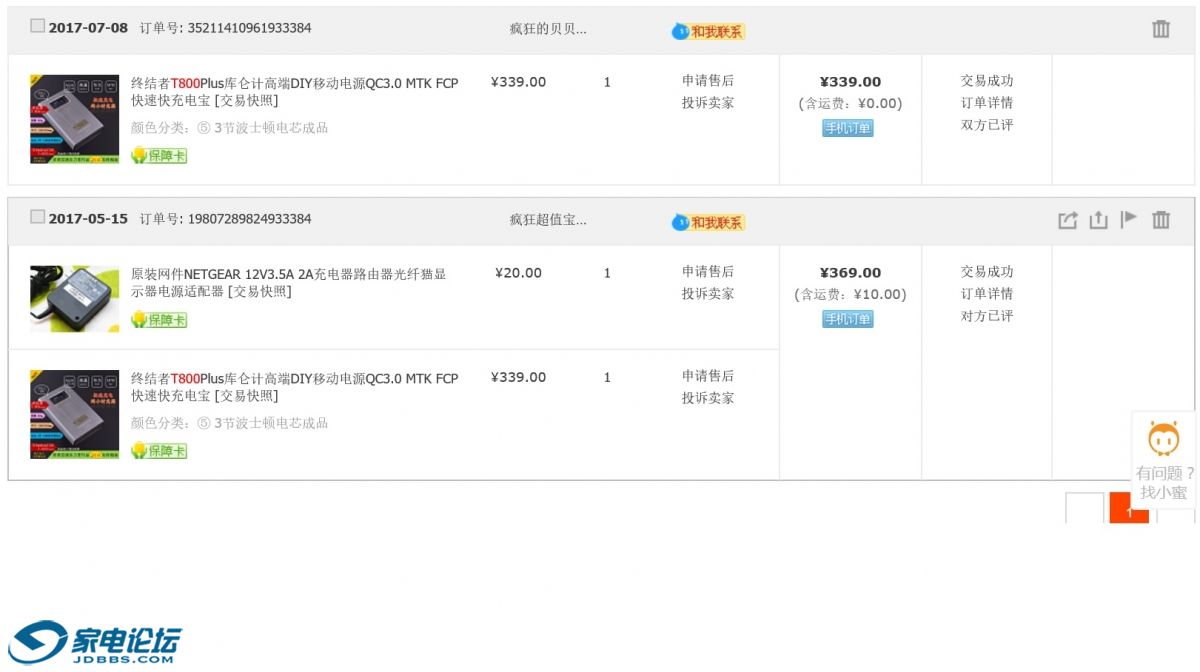Delete the 2017-07-08 order with trash icon
Image resolution: width=1200 pixels, height=672 pixels.
(1160, 29)
